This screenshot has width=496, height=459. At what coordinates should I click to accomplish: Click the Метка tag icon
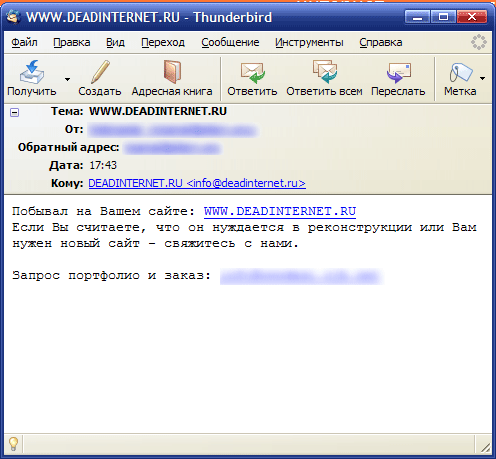pyautogui.click(x=460, y=72)
